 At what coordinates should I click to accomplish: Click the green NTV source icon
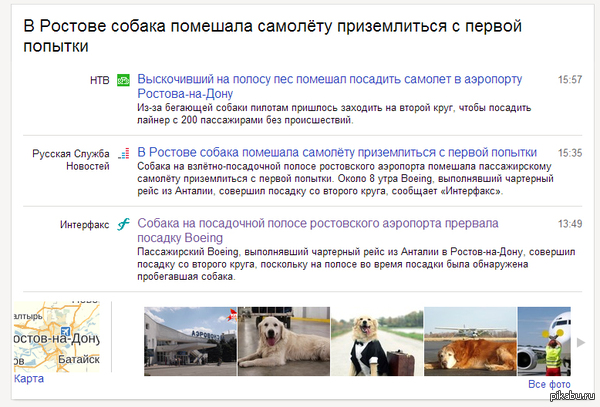[x=124, y=79]
